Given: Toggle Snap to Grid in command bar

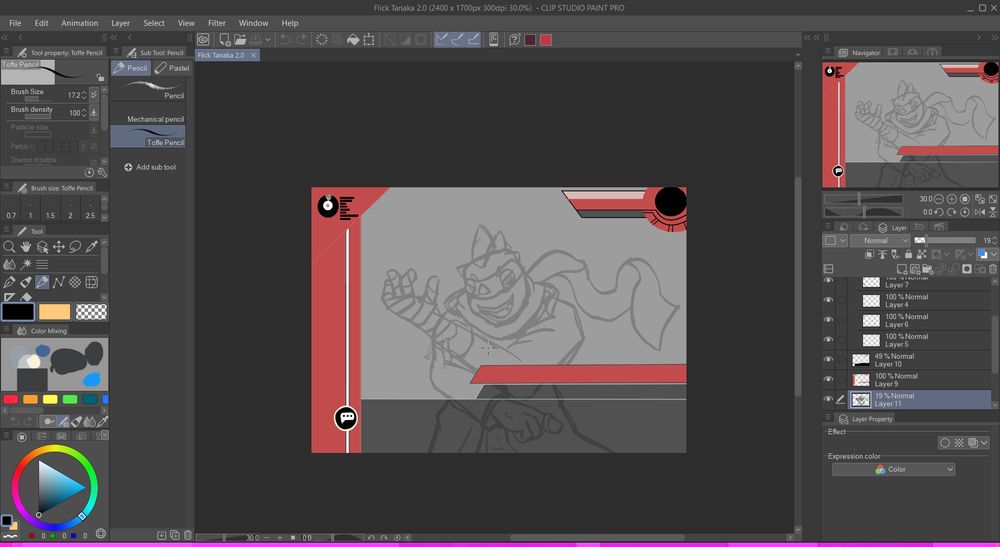Looking at the screenshot, I should pyautogui.click(x=473, y=40).
